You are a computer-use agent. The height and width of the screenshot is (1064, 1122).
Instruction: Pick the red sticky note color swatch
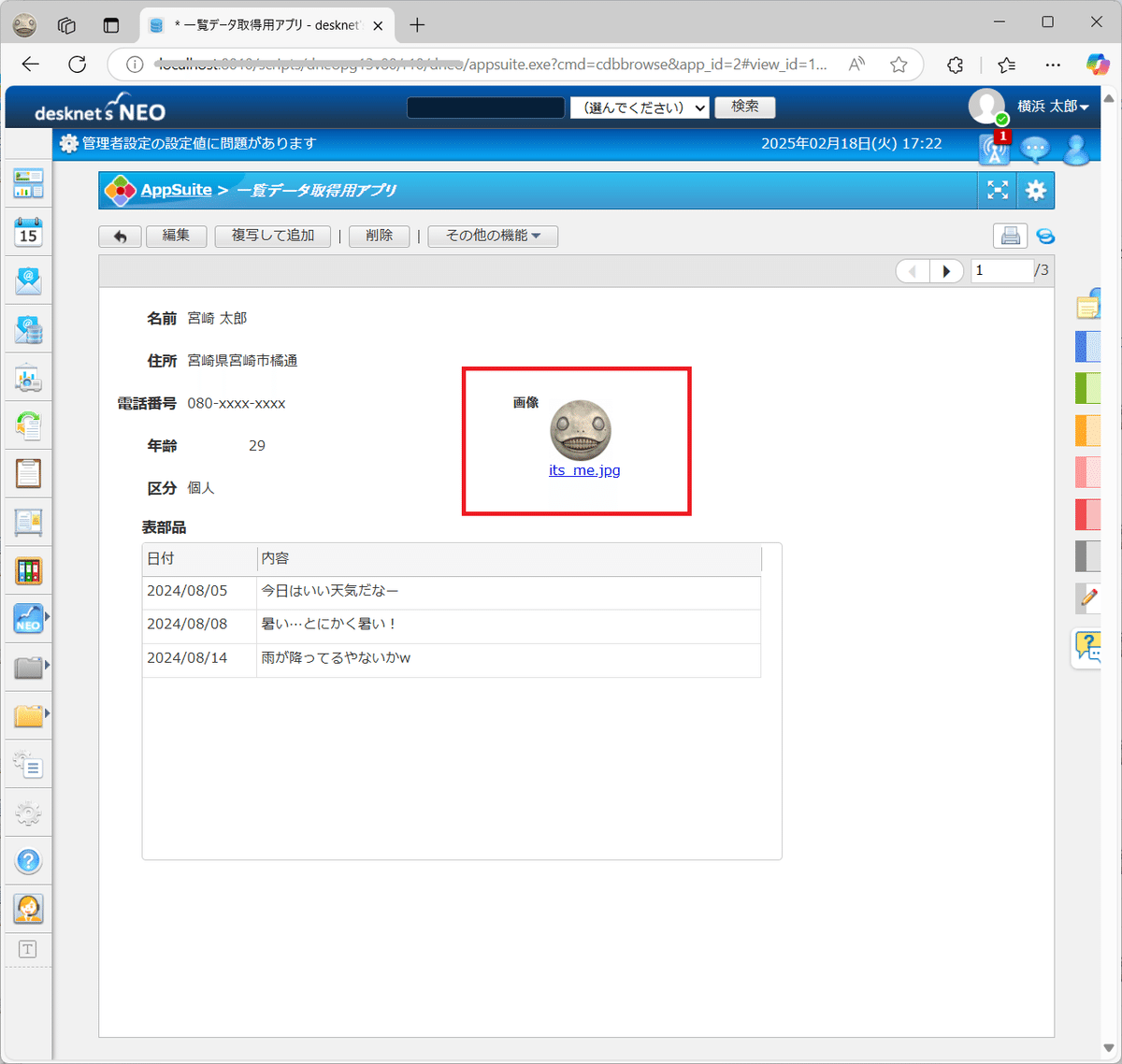click(x=1087, y=514)
